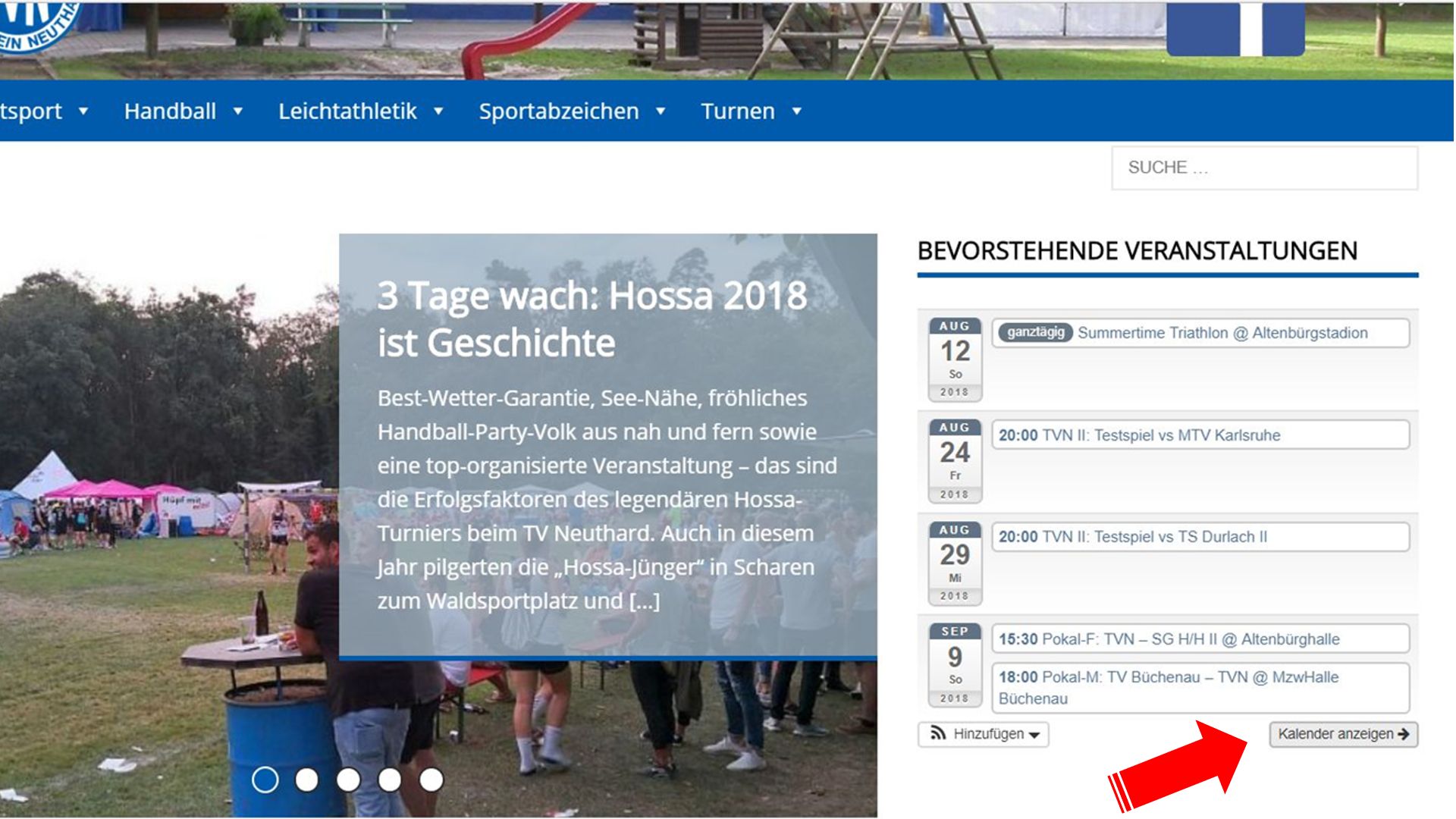Click the 'ganztägig' all-day label
Image resolution: width=1456 pixels, height=819 pixels.
coord(1035,332)
